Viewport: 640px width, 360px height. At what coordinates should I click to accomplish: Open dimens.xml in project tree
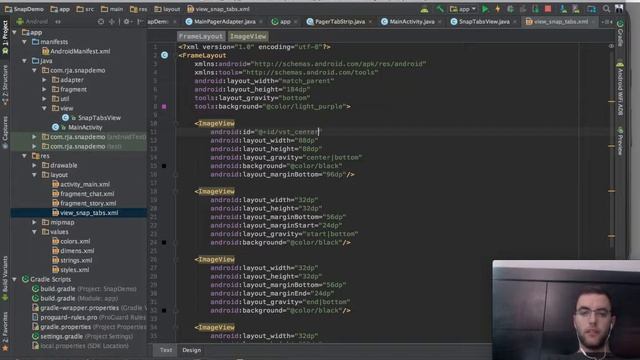(73, 251)
